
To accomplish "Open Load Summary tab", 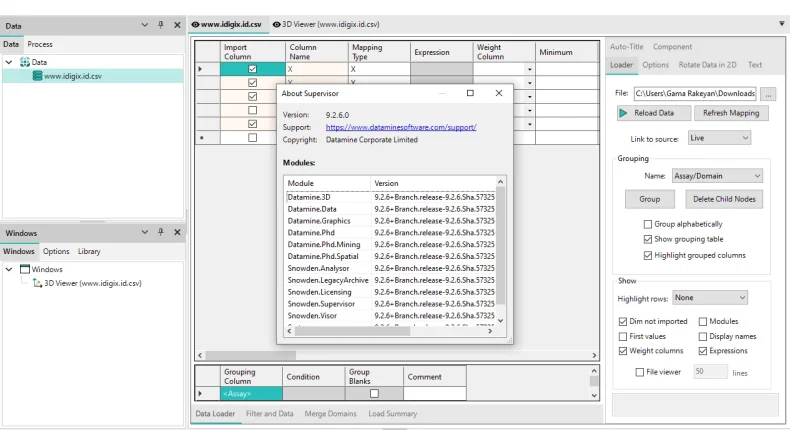I will click(x=392, y=413).
